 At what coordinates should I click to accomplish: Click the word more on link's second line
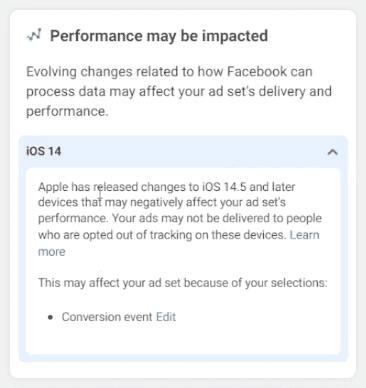click(52, 252)
